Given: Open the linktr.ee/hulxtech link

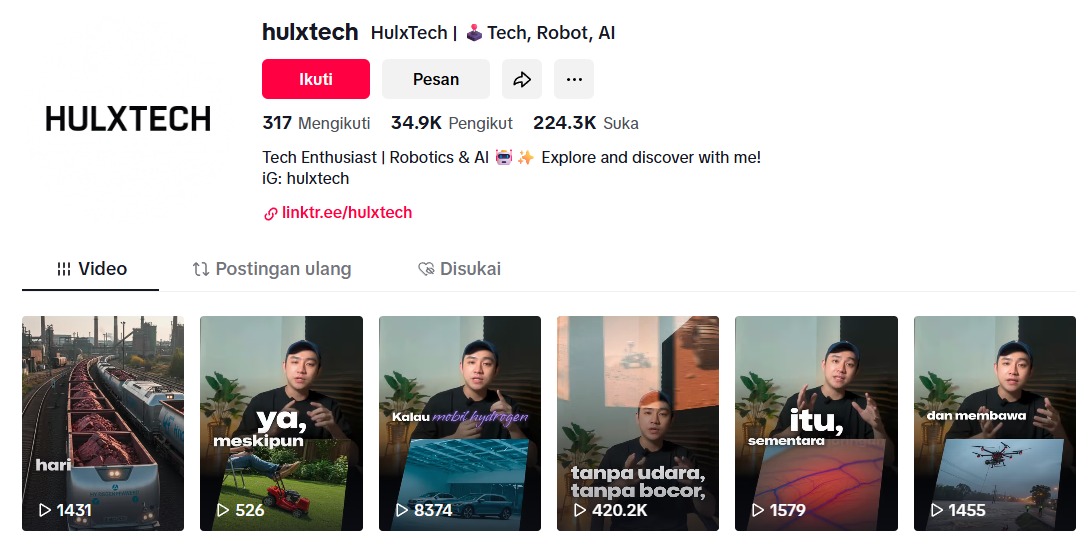Looking at the screenshot, I should [x=347, y=213].
